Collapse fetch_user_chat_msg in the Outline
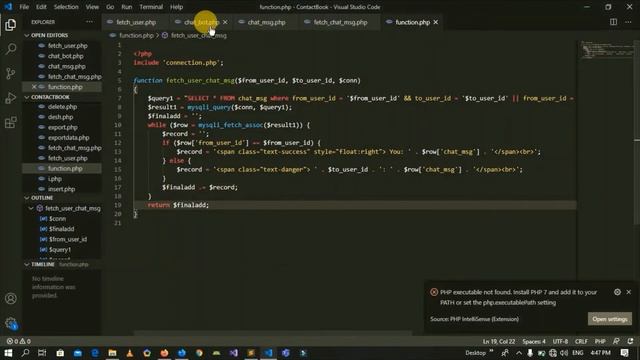This screenshot has width=640, height=360. tap(31, 208)
